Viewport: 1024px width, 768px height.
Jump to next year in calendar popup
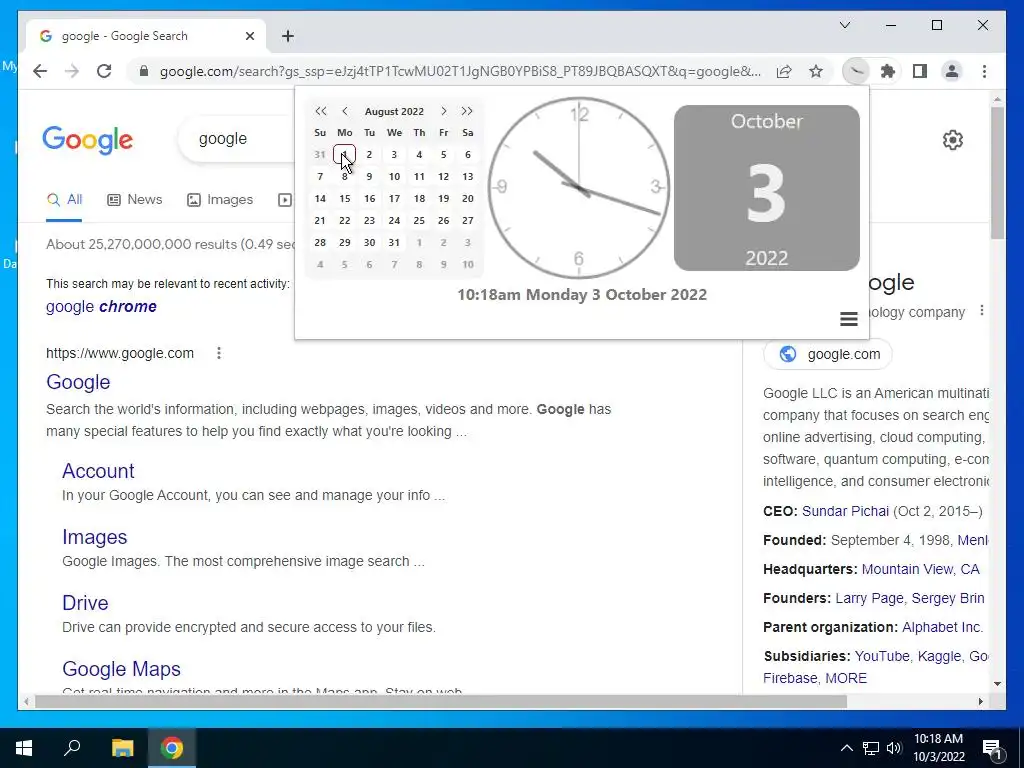(x=467, y=111)
